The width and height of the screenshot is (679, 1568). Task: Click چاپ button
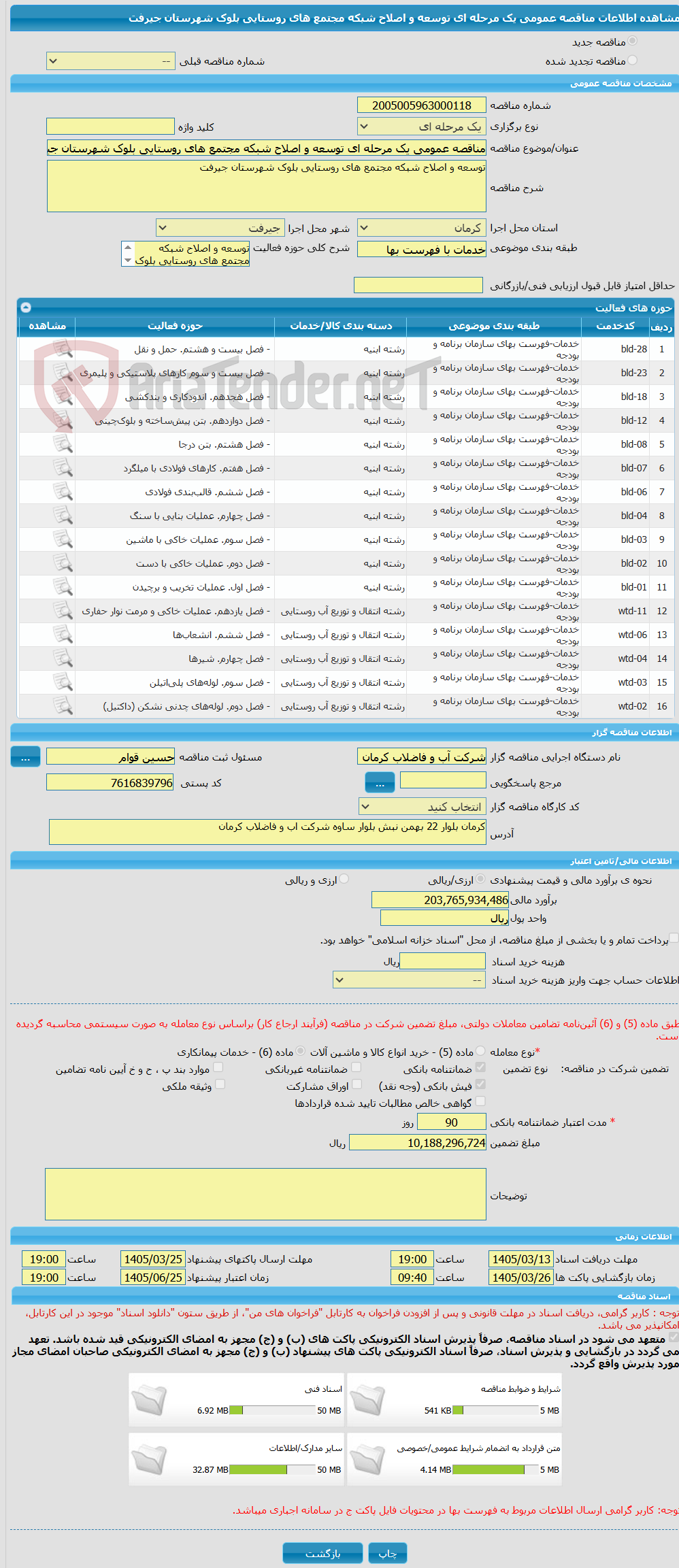coord(388,1553)
